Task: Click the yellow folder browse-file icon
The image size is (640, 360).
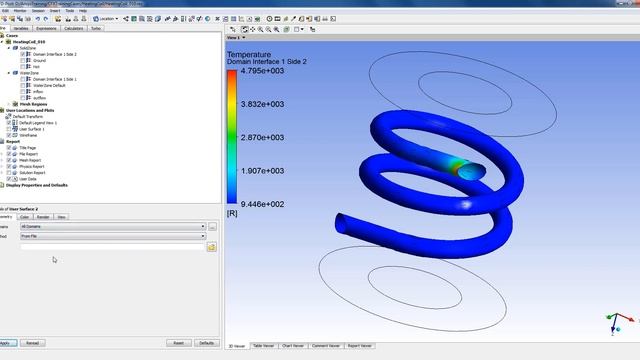Action: pyautogui.click(x=211, y=247)
